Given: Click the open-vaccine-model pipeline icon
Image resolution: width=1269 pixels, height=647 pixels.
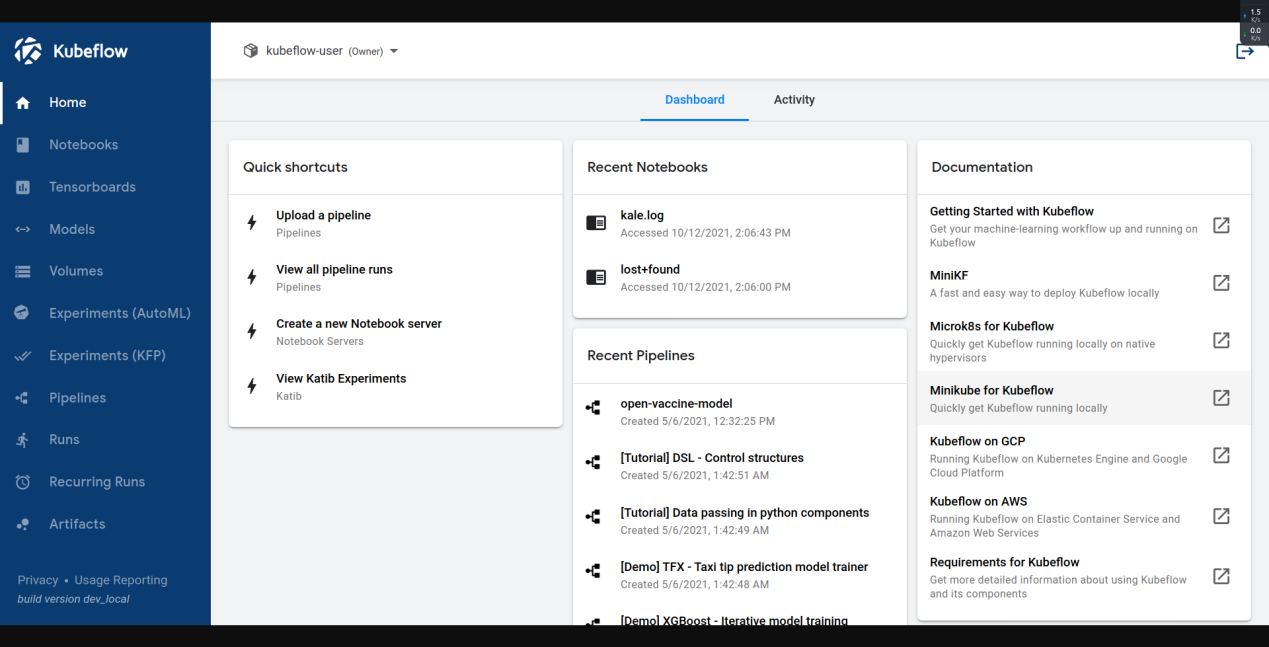Looking at the screenshot, I should point(593,408).
